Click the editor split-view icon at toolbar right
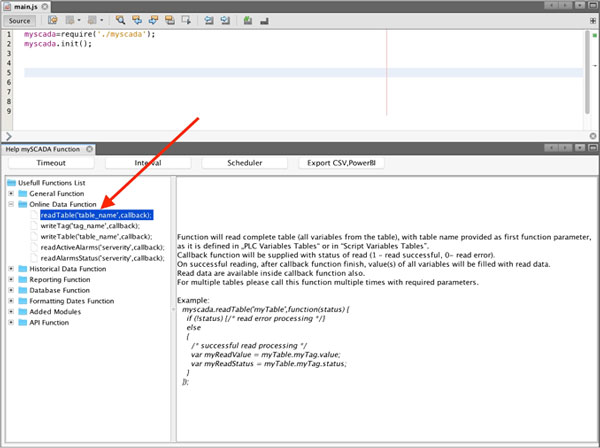This screenshot has width=600, height=448. tap(593, 21)
